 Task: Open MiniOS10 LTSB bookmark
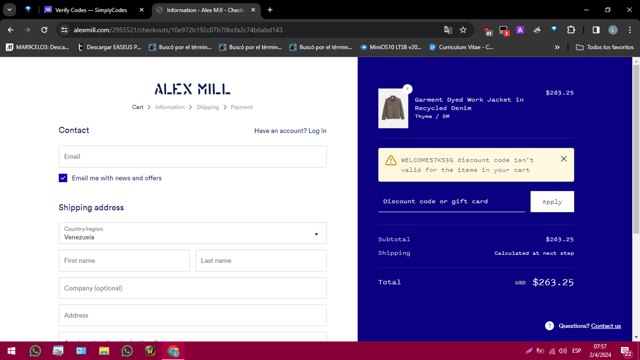391,47
